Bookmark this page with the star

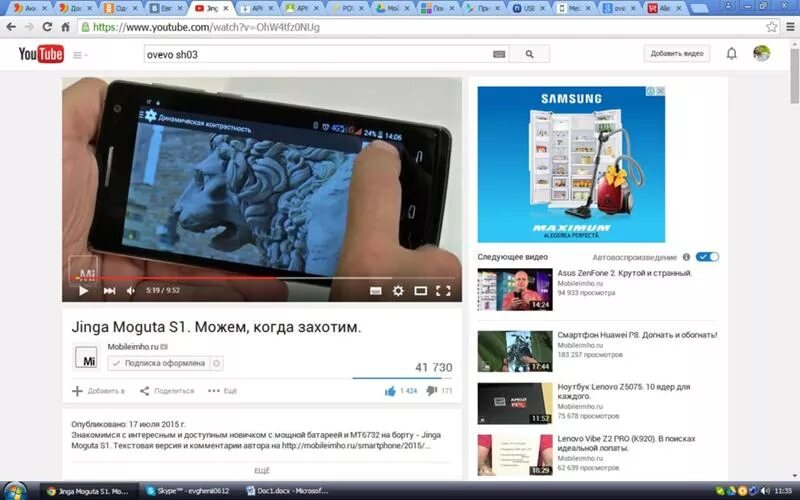[x=771, y=27]
